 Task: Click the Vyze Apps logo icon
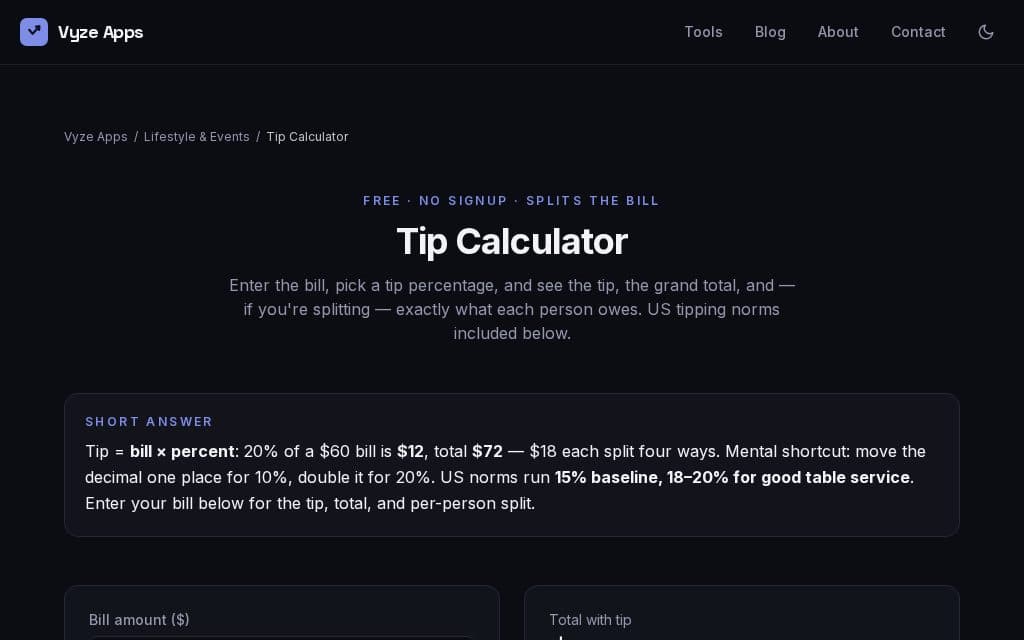pos(34,32)
